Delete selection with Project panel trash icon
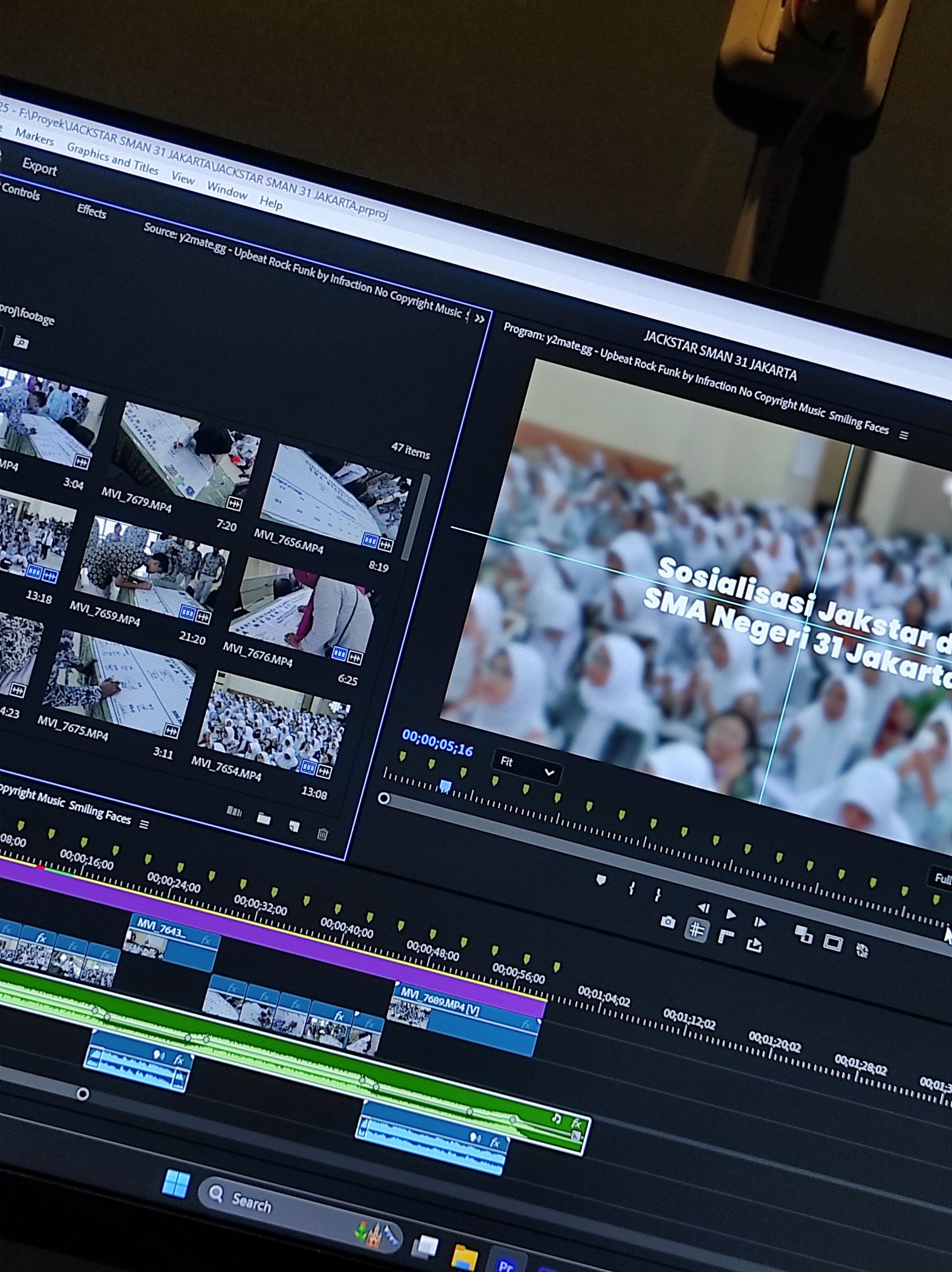952x1272 pixels. click(x=322, y=834)
